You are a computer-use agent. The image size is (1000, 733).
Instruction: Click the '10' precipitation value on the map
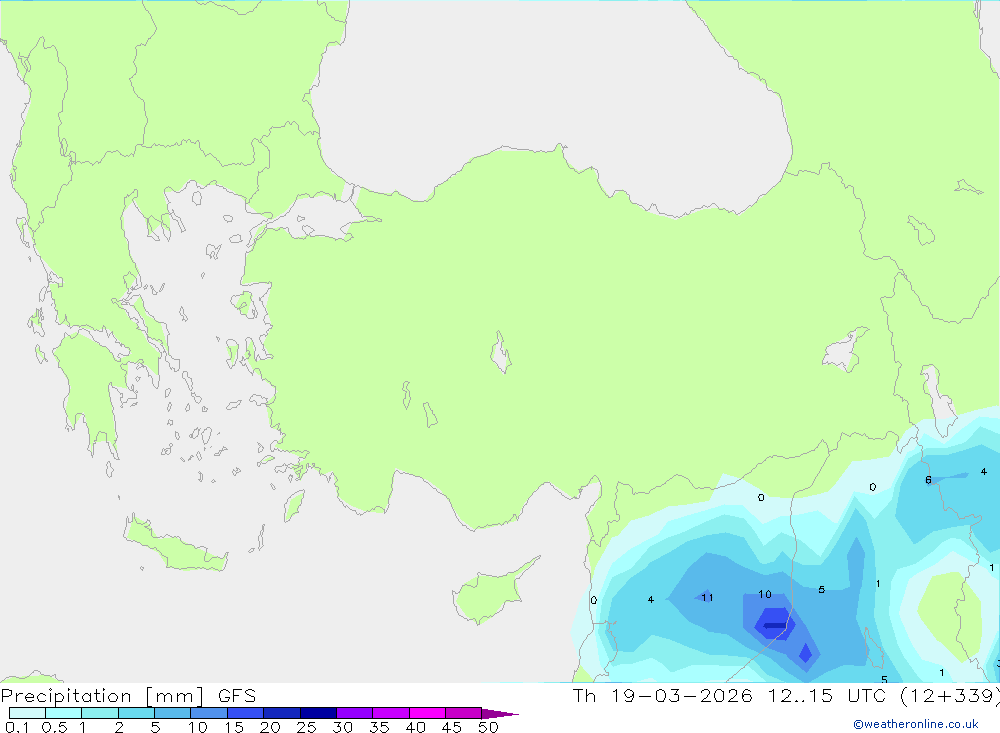[x=765, y=594]
